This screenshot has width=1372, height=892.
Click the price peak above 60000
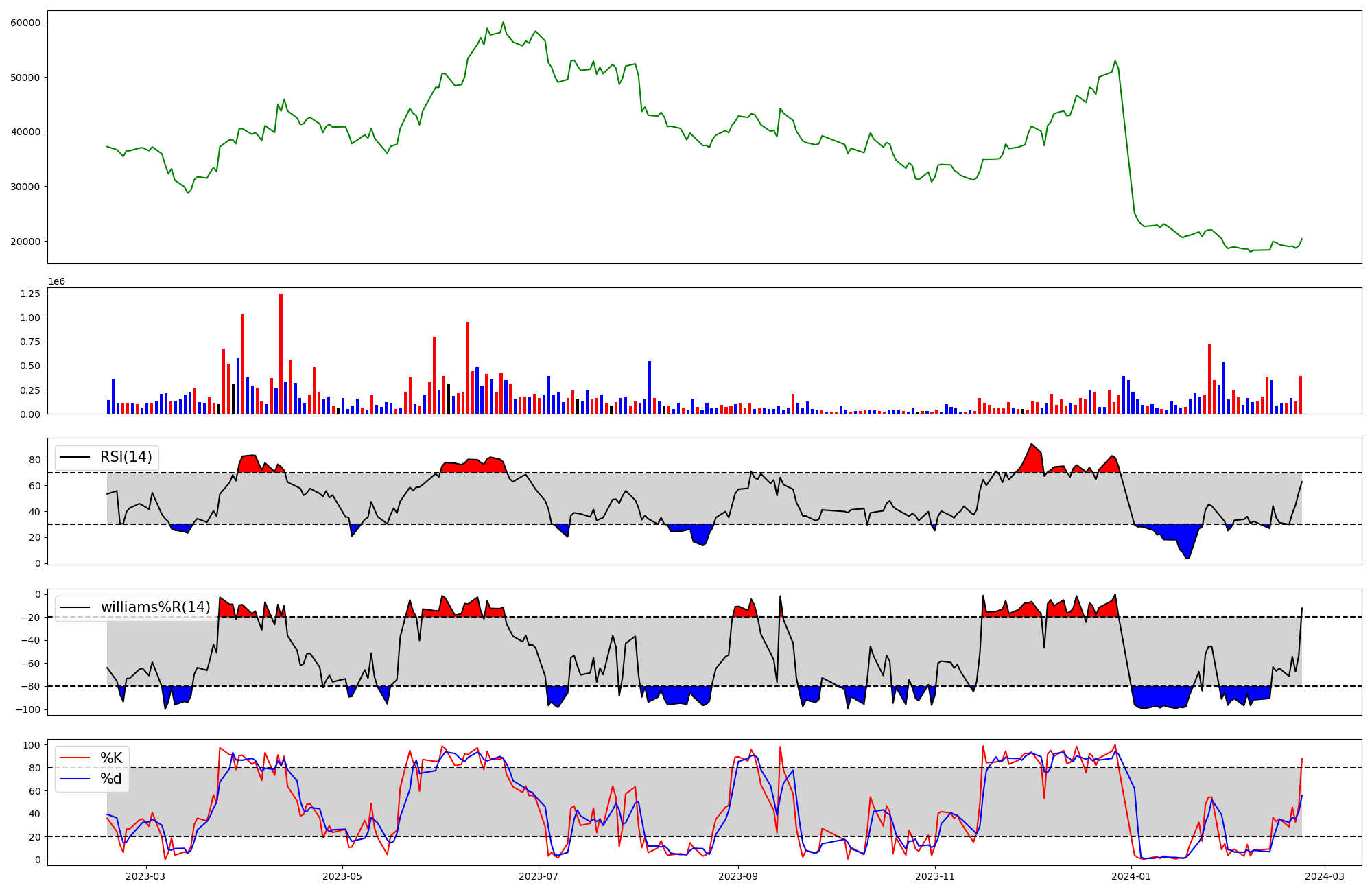coord(503,22)
